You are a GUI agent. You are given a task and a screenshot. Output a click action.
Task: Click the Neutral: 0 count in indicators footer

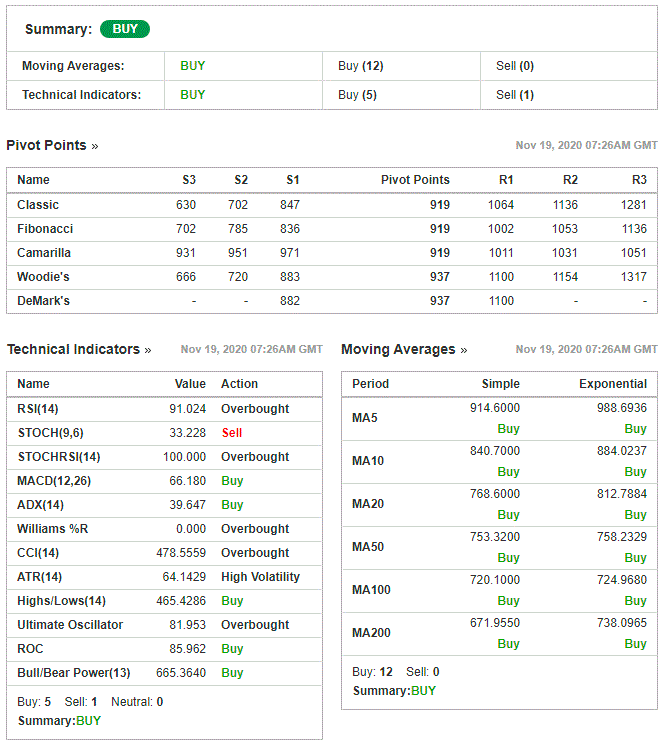pos(137,702)
